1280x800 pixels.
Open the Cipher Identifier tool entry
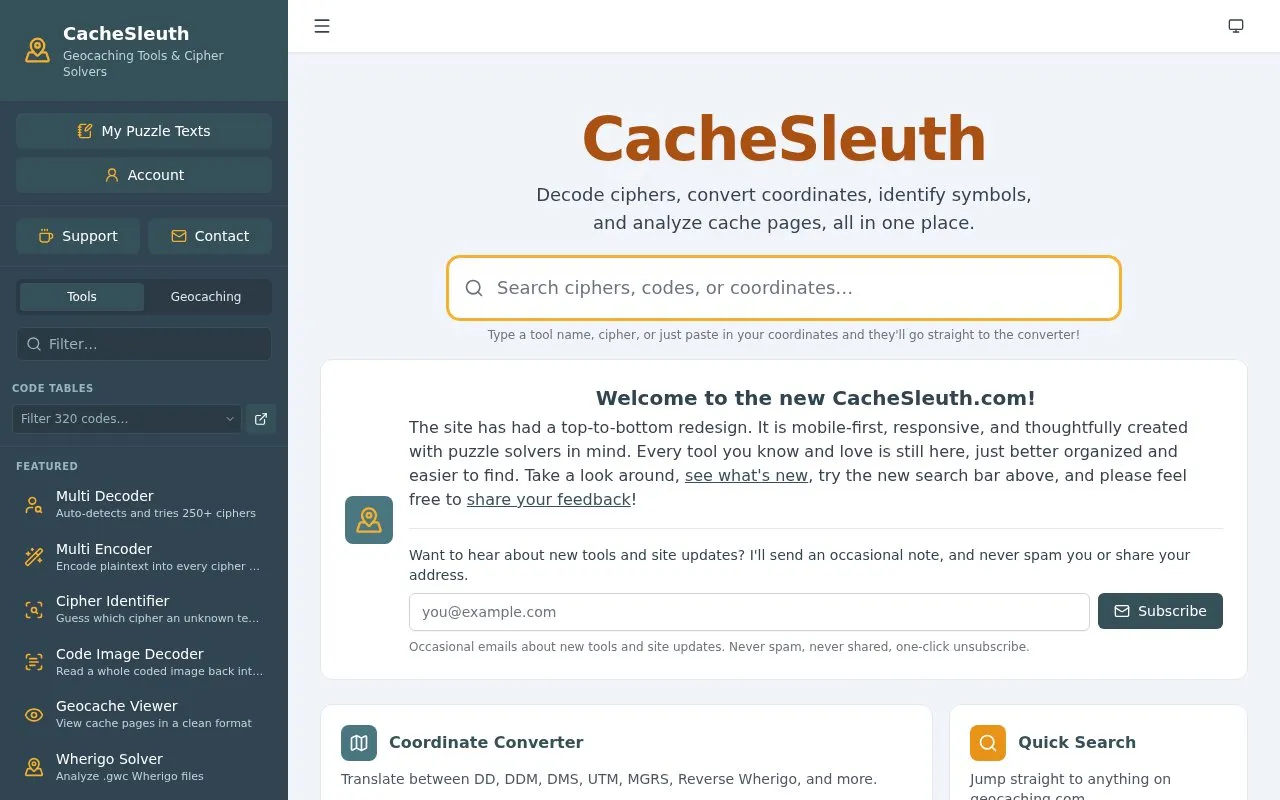144,609
